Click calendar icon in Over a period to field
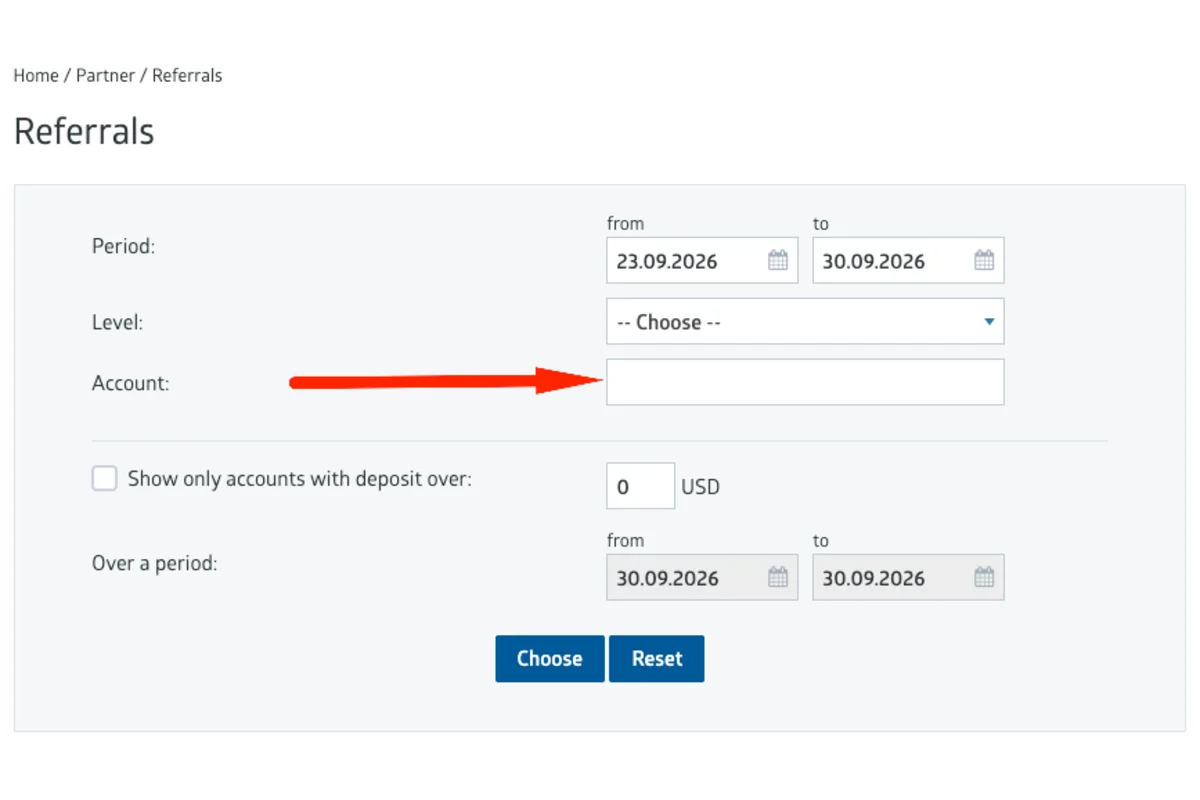 point(984,577)
